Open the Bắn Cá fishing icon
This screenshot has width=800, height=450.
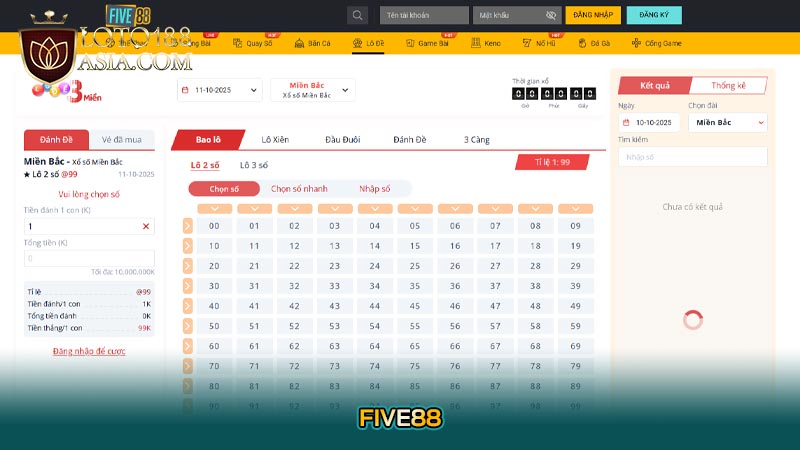[299, 43]
